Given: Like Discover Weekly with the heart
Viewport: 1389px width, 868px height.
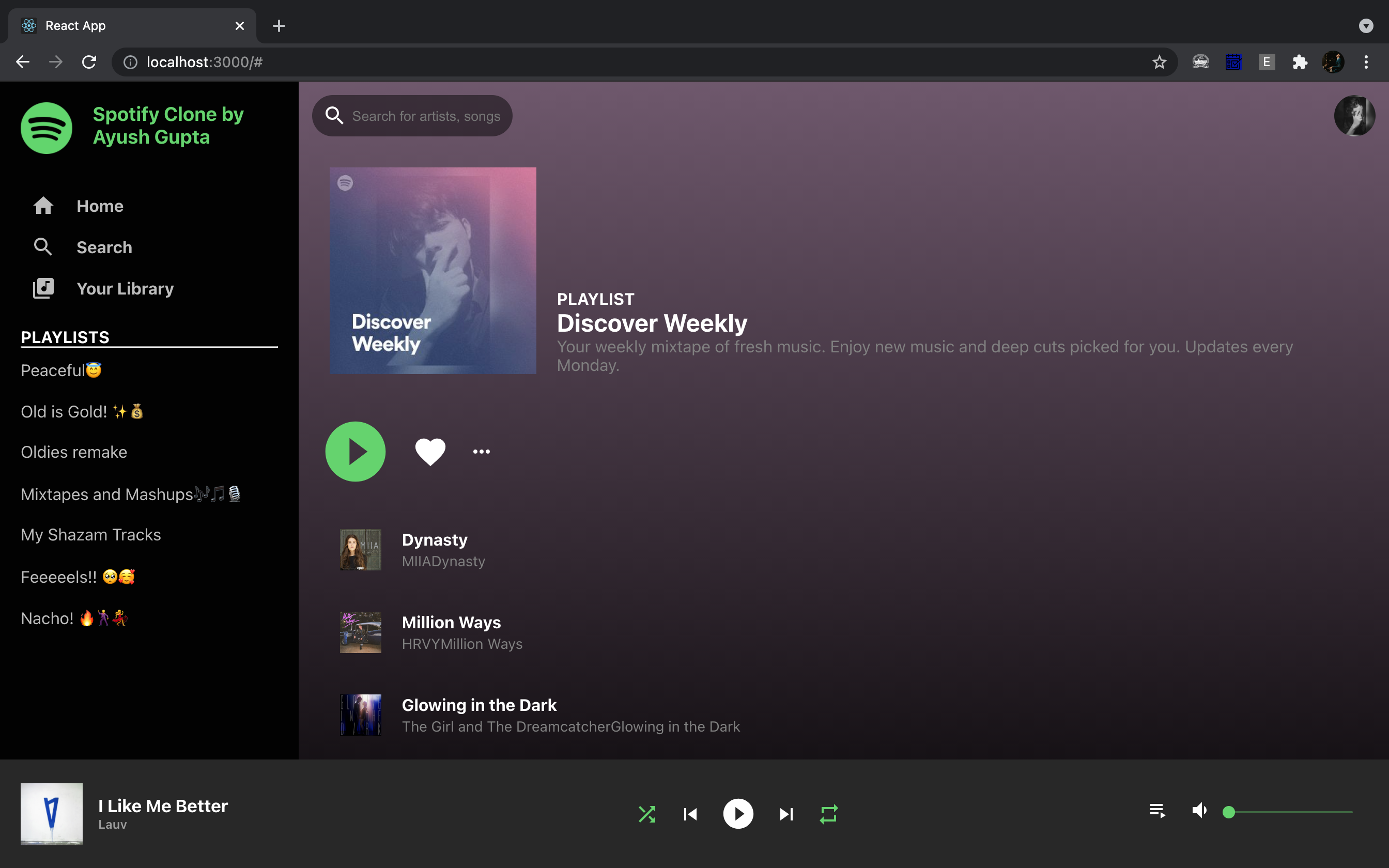Looking at the screenshot, I should (x=429, y=451).
